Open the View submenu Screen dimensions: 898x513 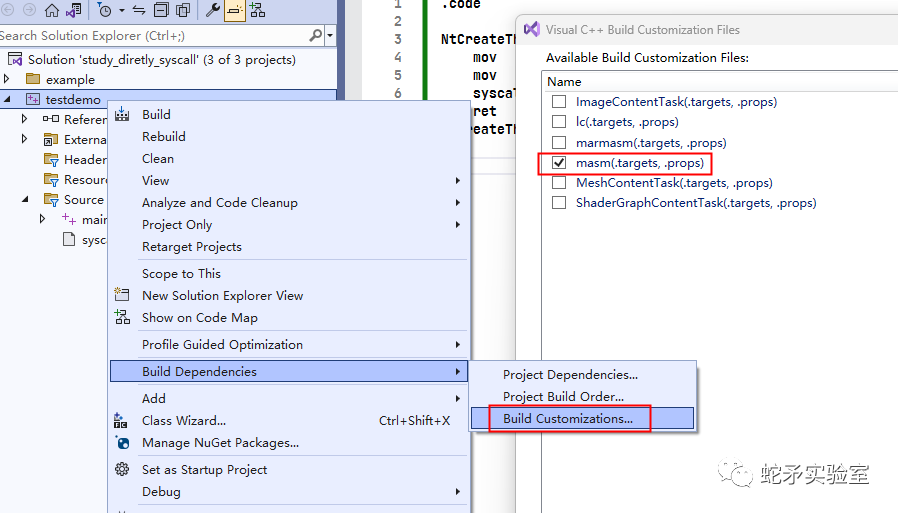[x=289, y=180]
